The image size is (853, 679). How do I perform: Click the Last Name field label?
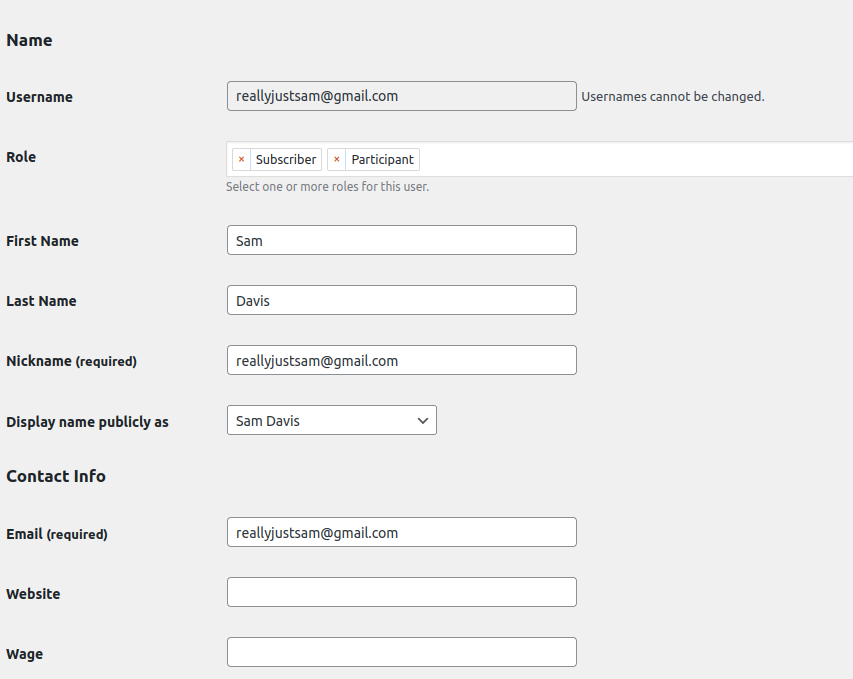point(41,301)
